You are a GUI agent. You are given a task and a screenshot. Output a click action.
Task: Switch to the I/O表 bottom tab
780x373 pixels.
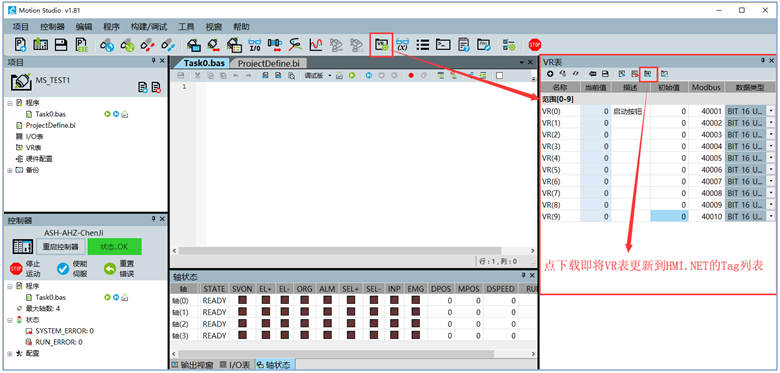coord(235,365)
